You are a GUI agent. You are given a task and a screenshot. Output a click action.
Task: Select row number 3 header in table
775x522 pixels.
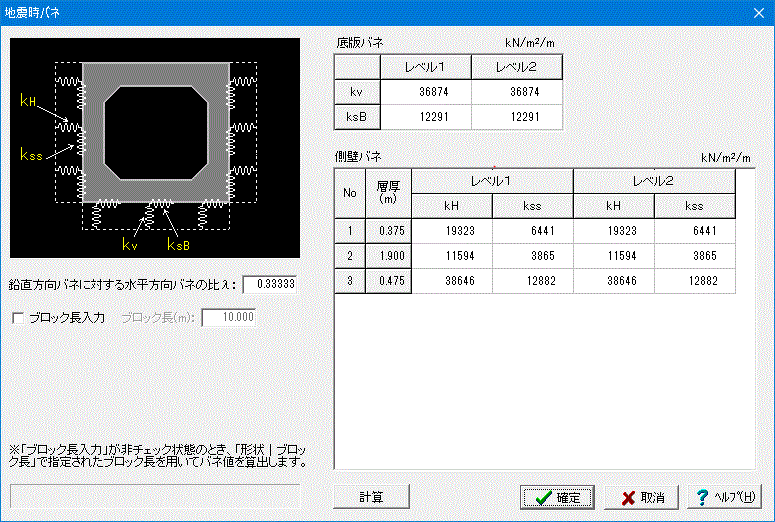(x=350, y=281)
